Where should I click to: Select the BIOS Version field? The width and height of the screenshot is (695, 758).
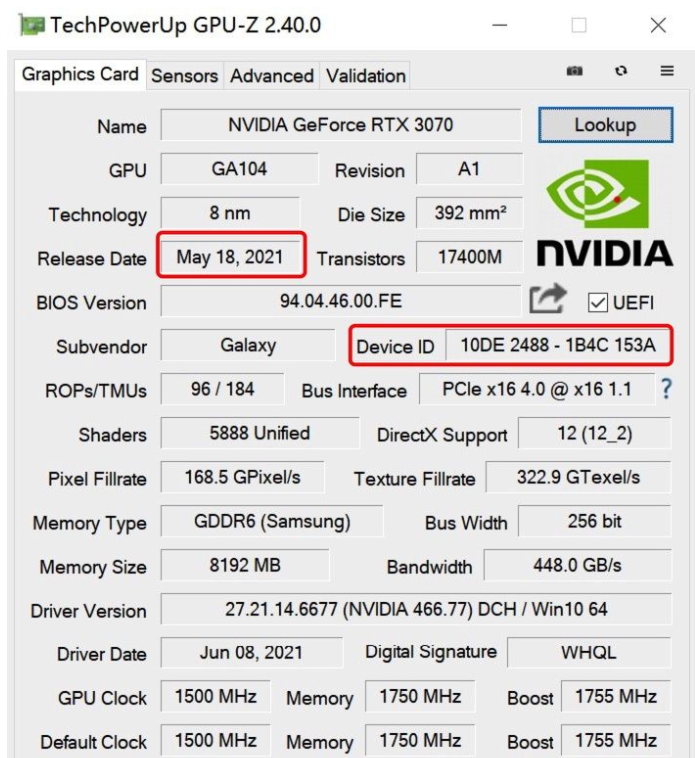(340, 301)
